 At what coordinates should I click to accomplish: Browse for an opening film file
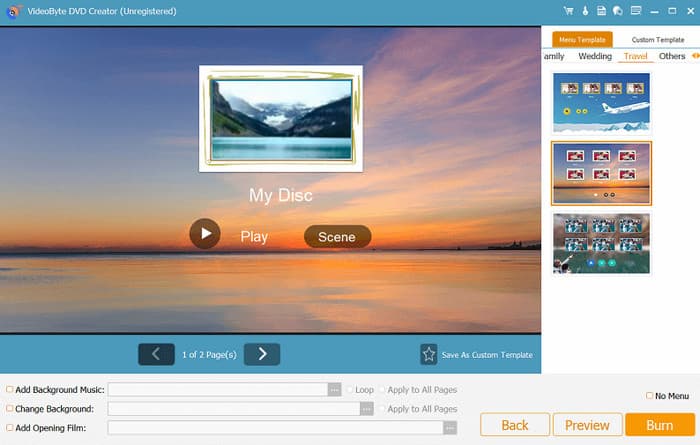tap(450, 428)
